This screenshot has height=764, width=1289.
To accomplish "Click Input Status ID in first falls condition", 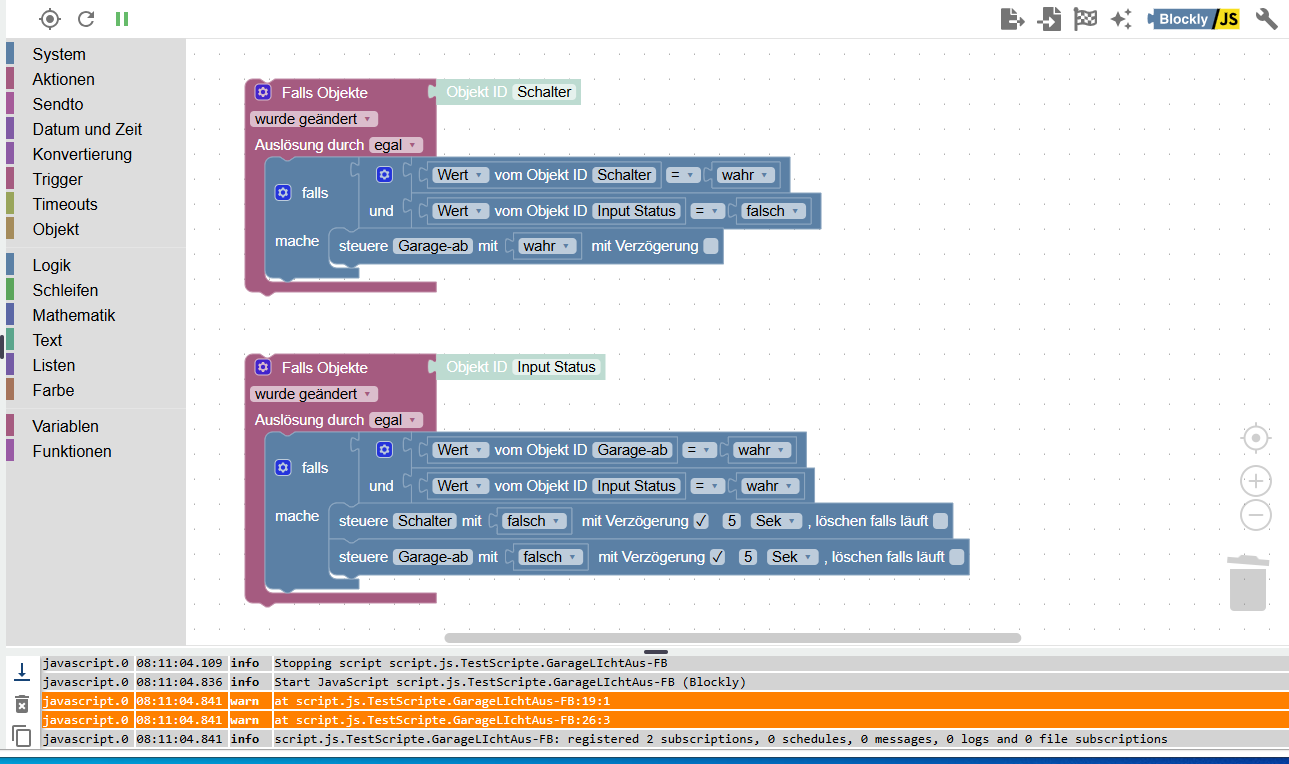I will tap(637, 211).
